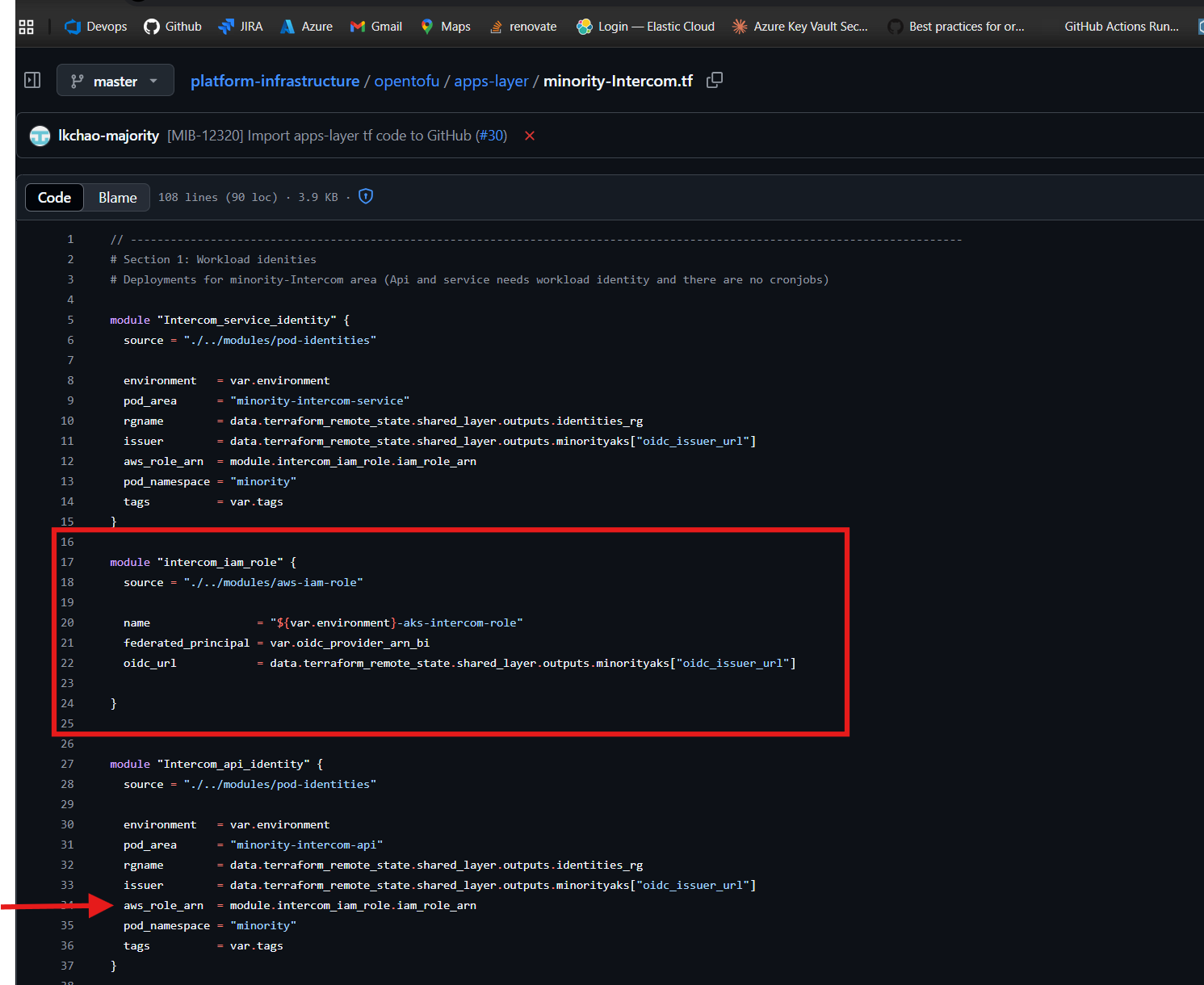Image resolution: width=1204 pixels, height=985 pixels.
Task: Open the Maps bookmark
Action: pos(446,27)
